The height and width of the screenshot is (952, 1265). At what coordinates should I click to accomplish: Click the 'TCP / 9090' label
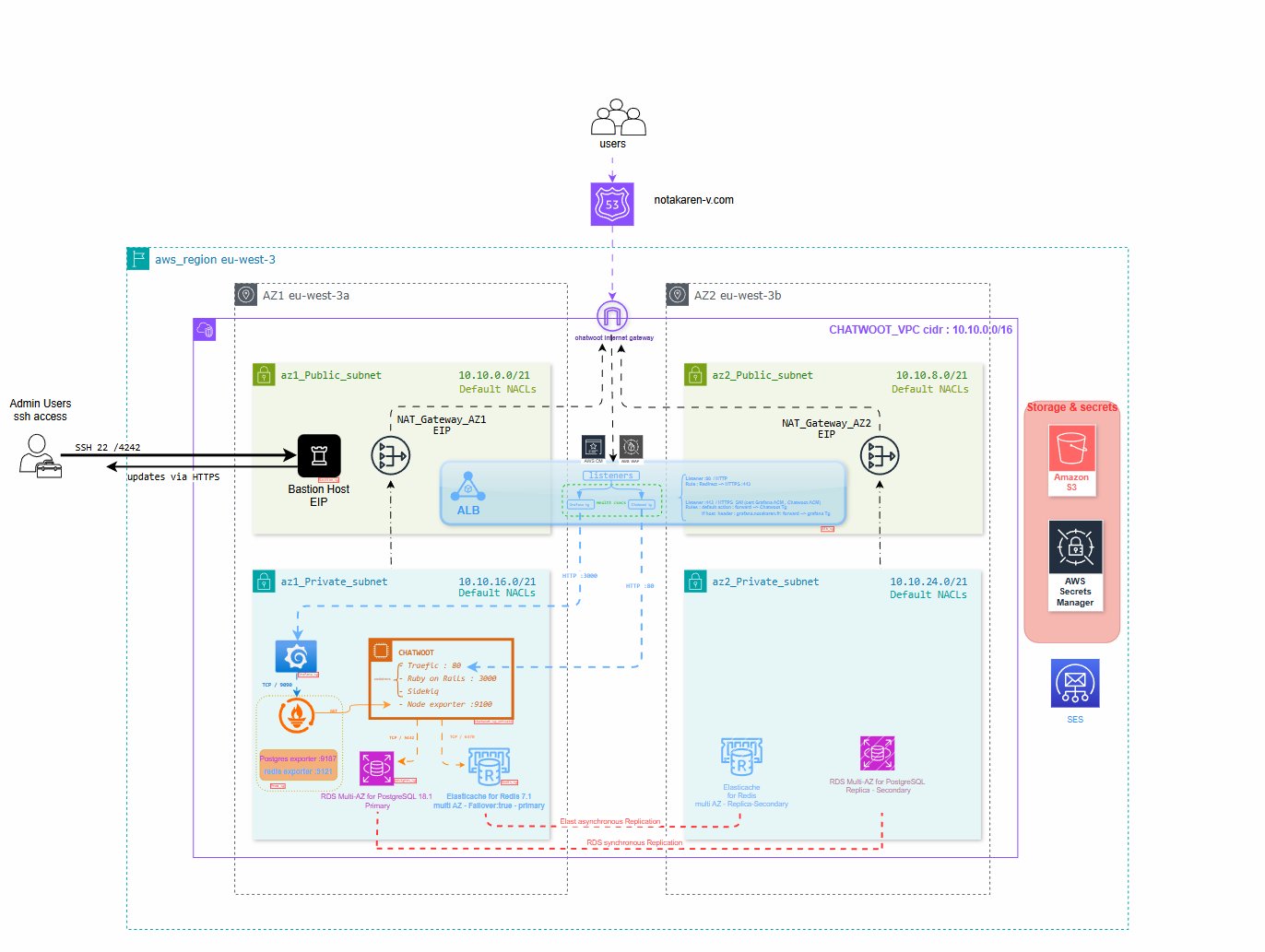click(277, 685)
